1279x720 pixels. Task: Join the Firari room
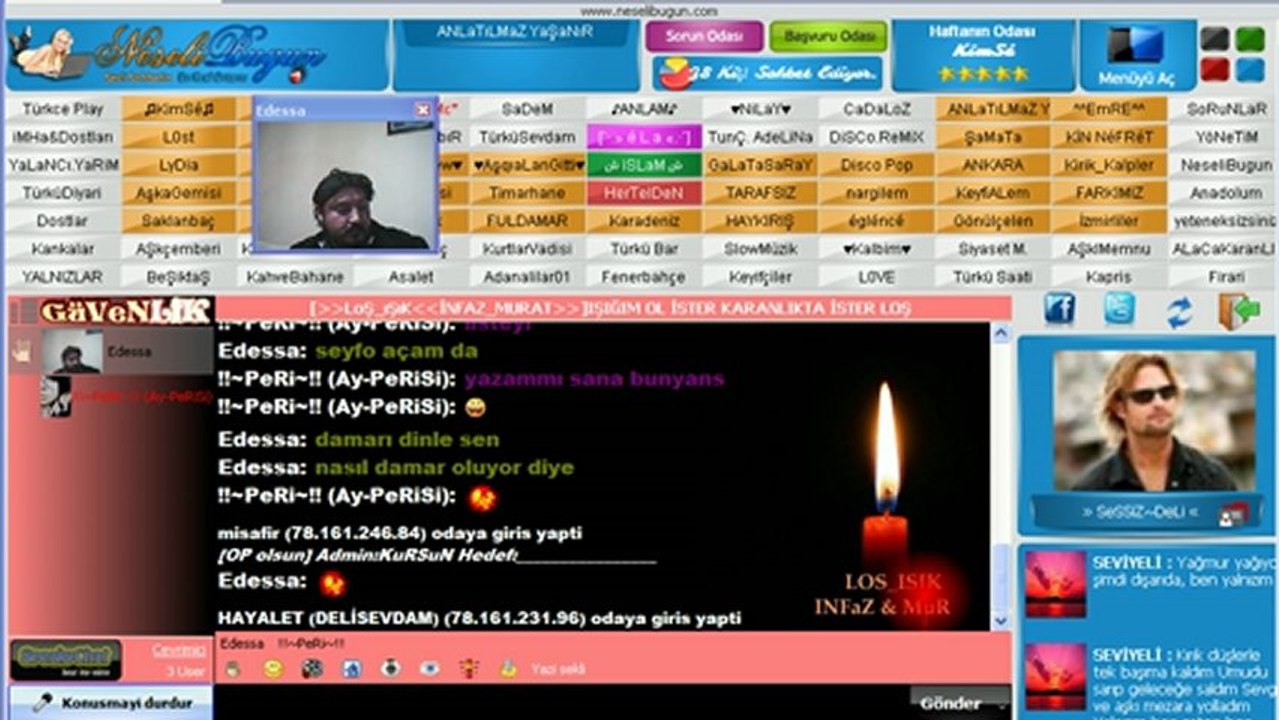[x=1225, y=277]
